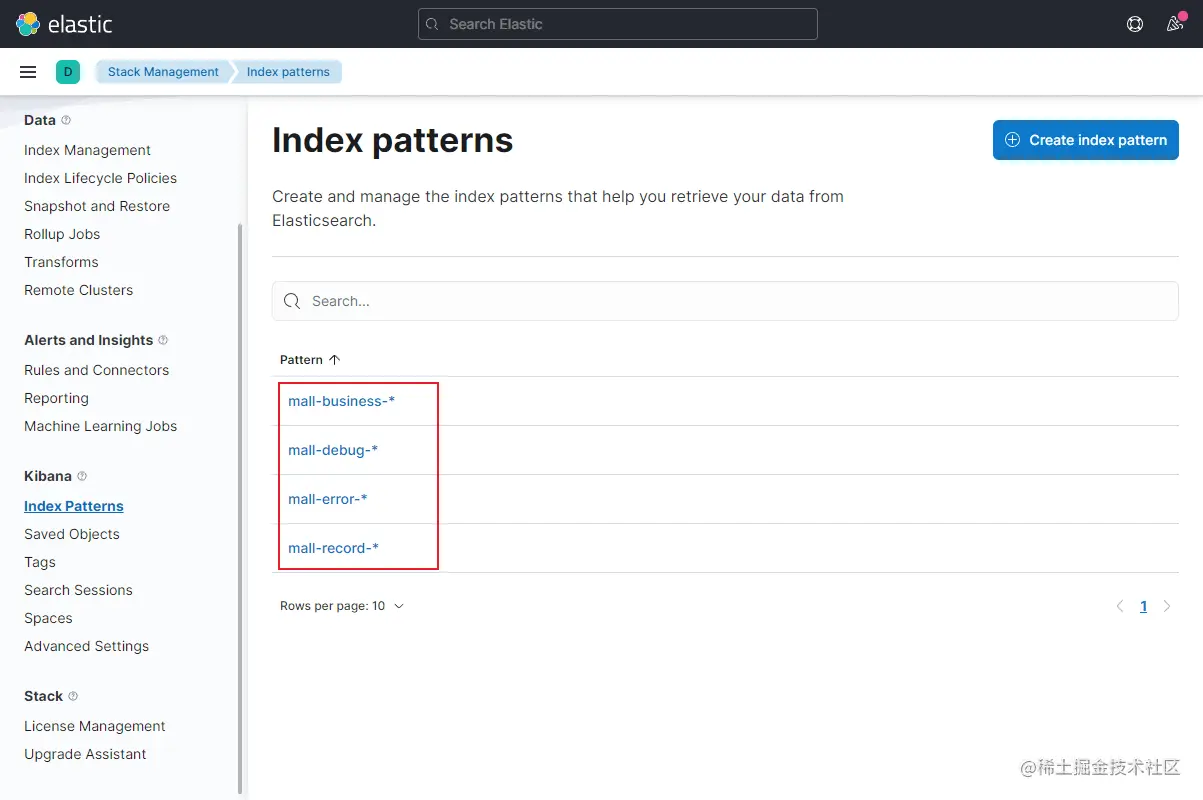This screenshot has width=1203, height=800.
Task: Open Rules and Connectors
Action: [97, 370]
